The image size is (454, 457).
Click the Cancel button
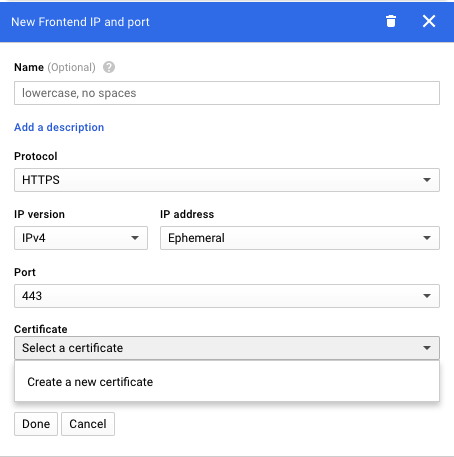coord(88,424)
